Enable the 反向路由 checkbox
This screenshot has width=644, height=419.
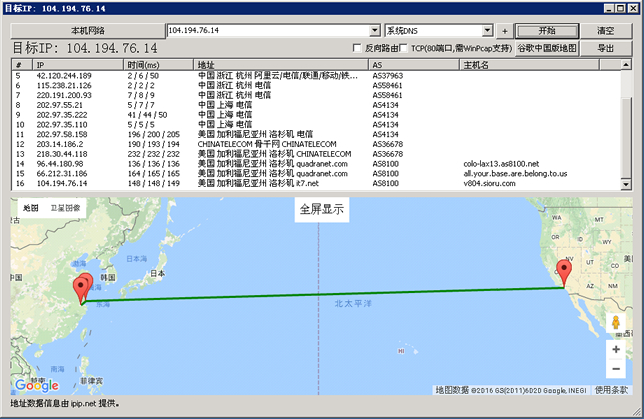coord(358,48)
